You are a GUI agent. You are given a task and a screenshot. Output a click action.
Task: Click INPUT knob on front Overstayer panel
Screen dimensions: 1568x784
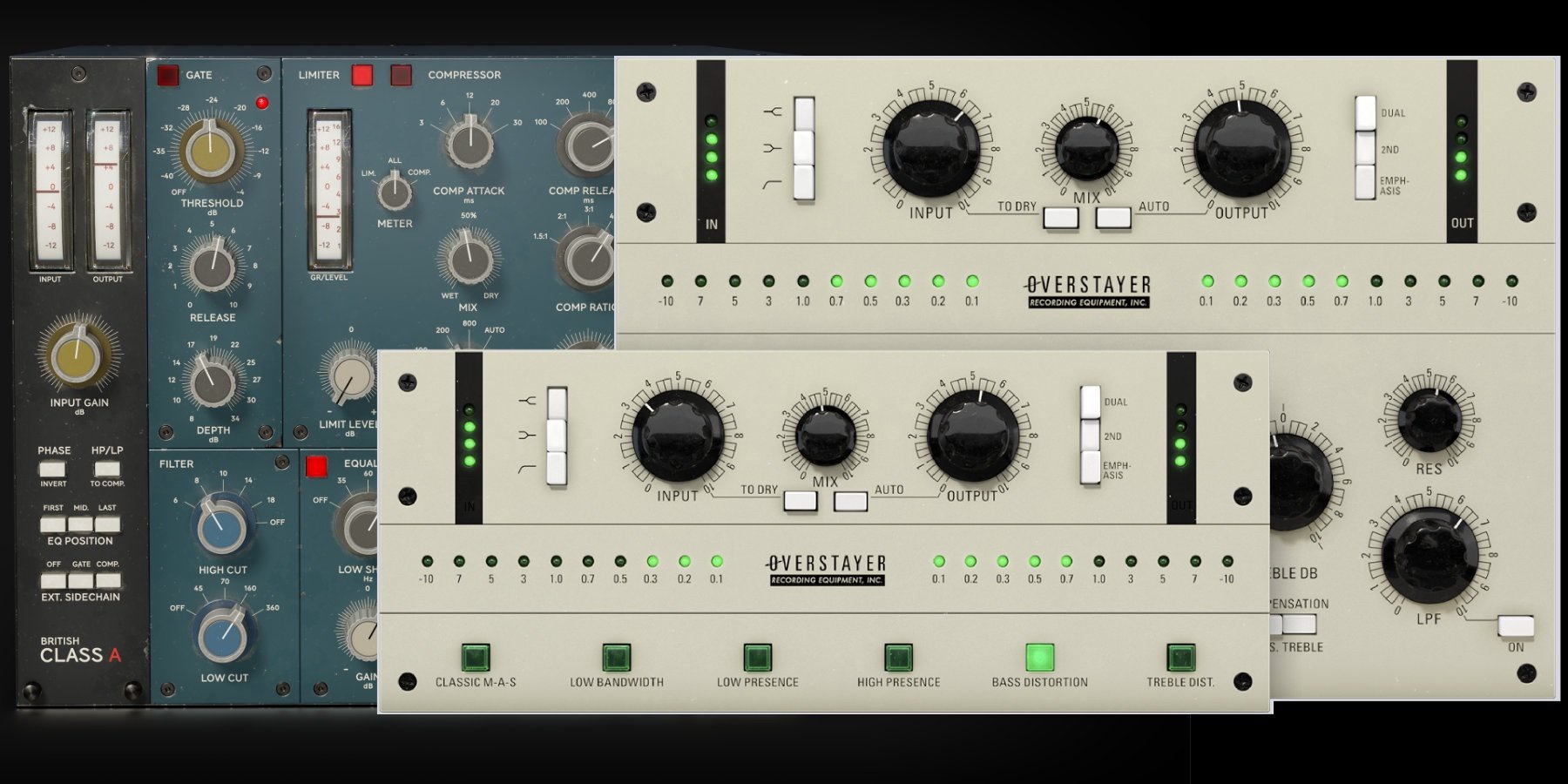click(678, 436)
